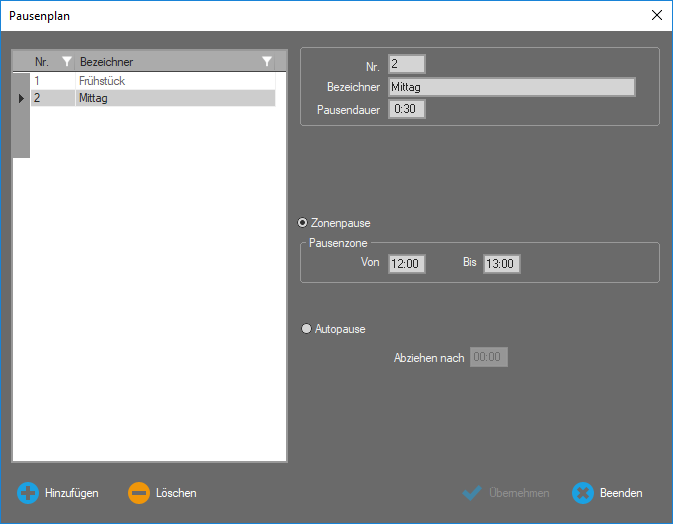This screenshot has width=673, height=524.
Task: Click the orange minus Löschen icon
Action: (x=139, y=493)
